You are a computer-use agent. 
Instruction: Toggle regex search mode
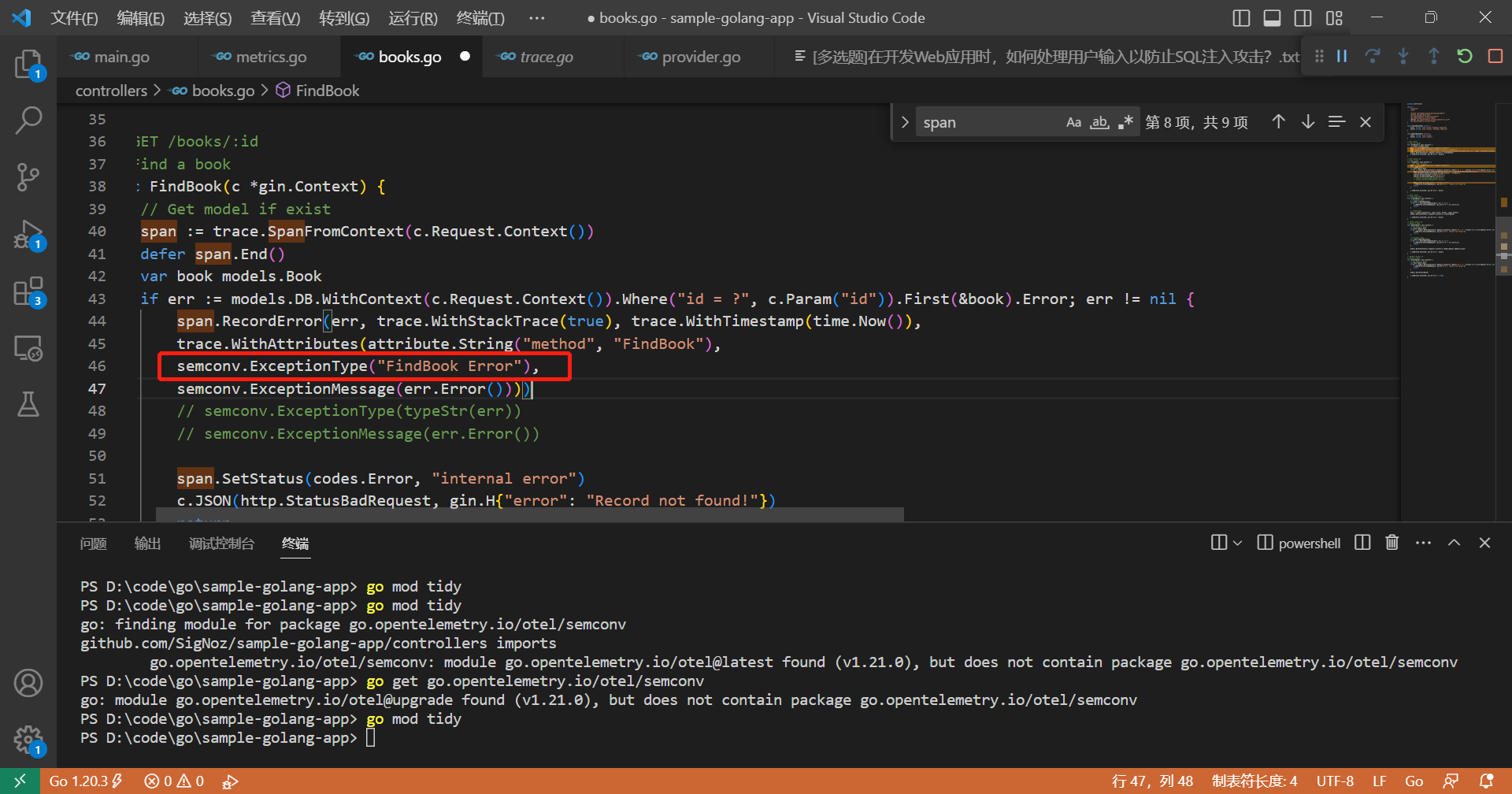1125,121
